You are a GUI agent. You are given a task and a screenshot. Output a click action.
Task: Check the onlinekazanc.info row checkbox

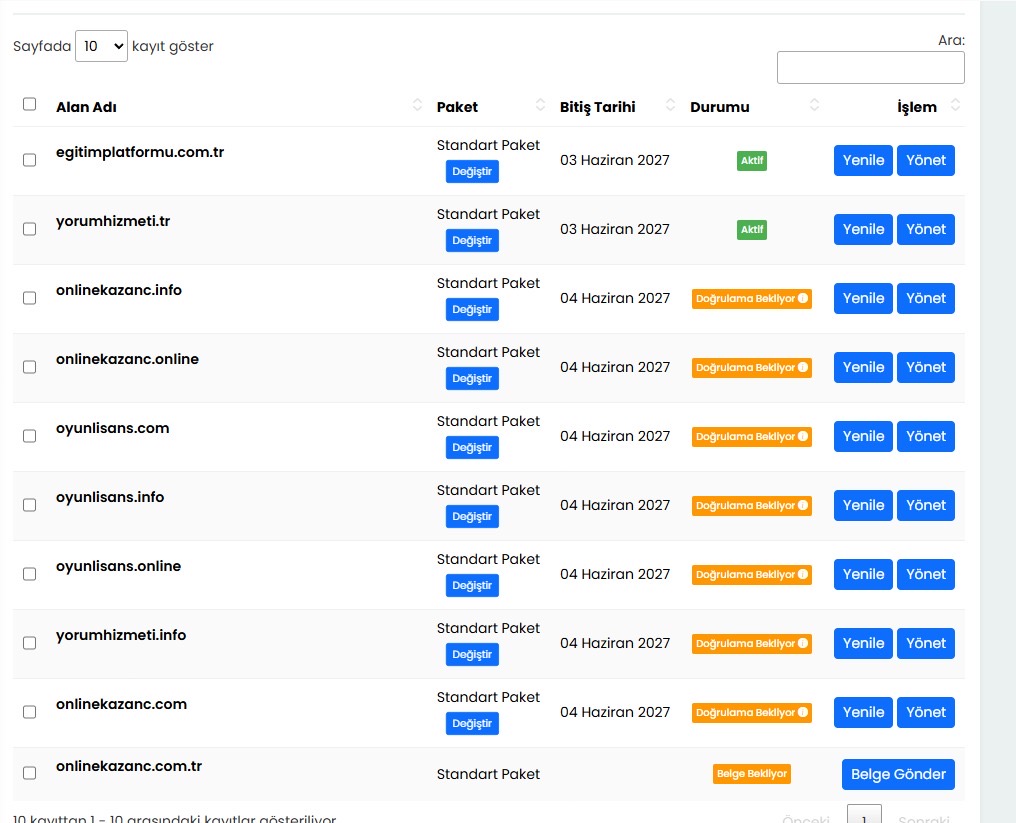pyautogui.click(x=29, y=298)
